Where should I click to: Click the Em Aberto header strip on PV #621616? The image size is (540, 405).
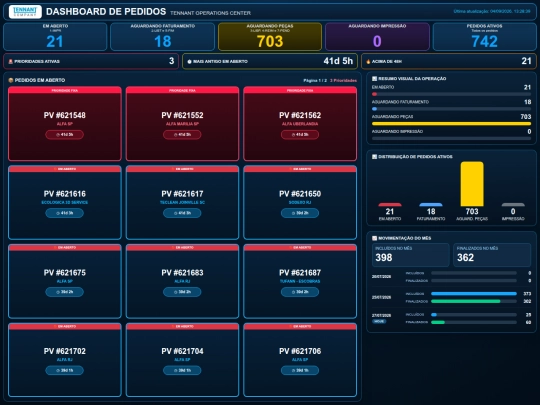[x=64, y=169]
